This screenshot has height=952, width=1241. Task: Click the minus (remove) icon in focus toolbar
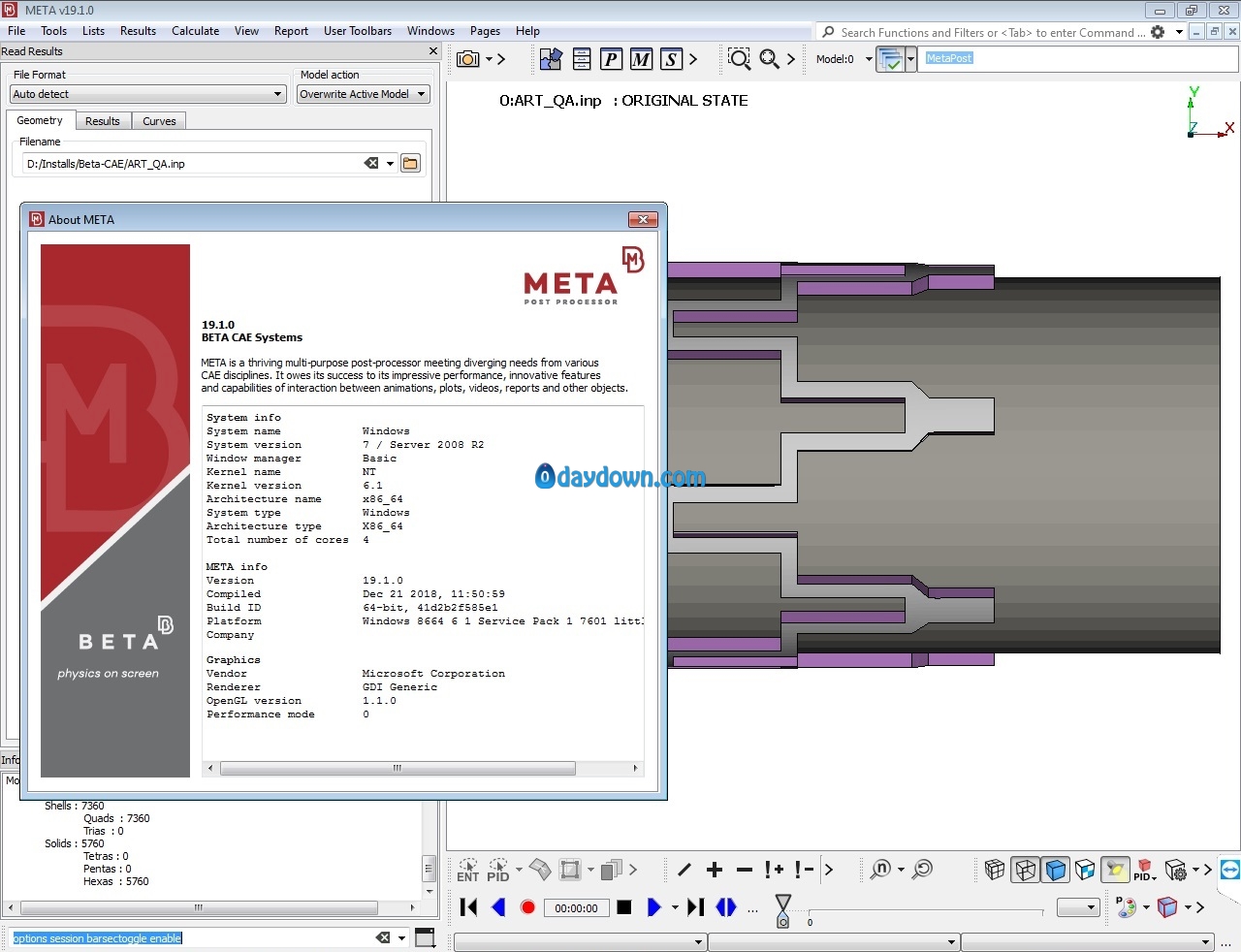coord(745,870)
